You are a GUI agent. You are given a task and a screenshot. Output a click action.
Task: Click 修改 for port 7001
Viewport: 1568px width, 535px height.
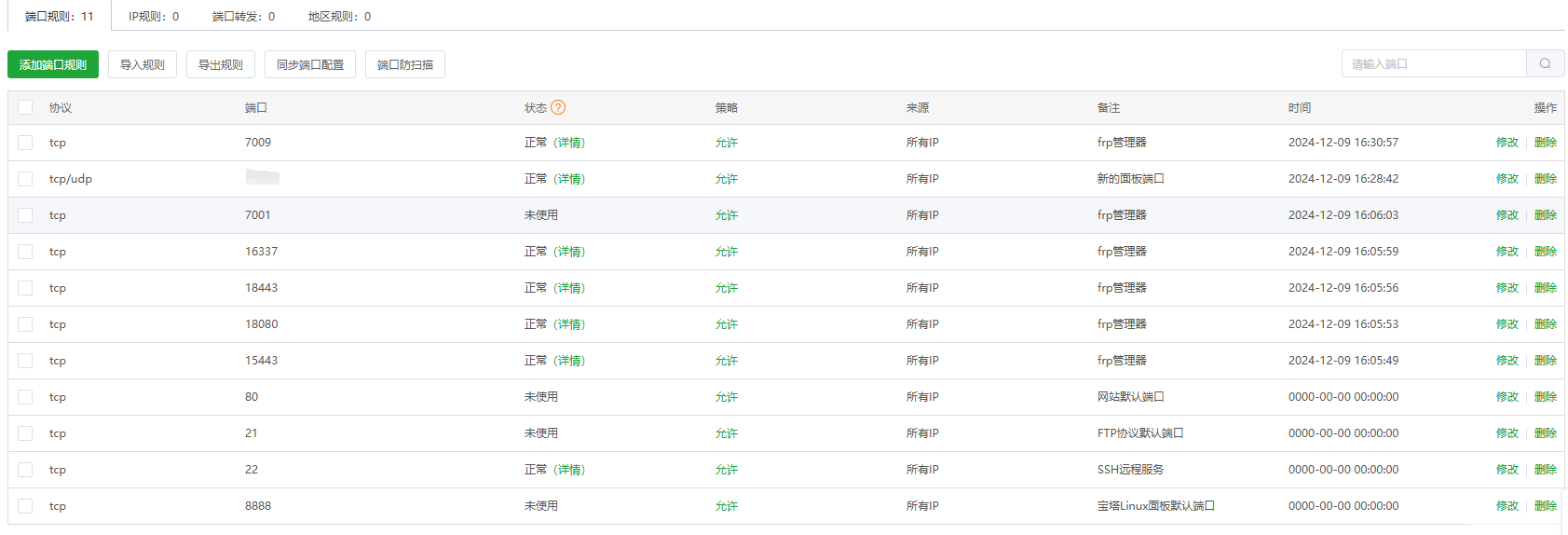(x=1507, y=215)
